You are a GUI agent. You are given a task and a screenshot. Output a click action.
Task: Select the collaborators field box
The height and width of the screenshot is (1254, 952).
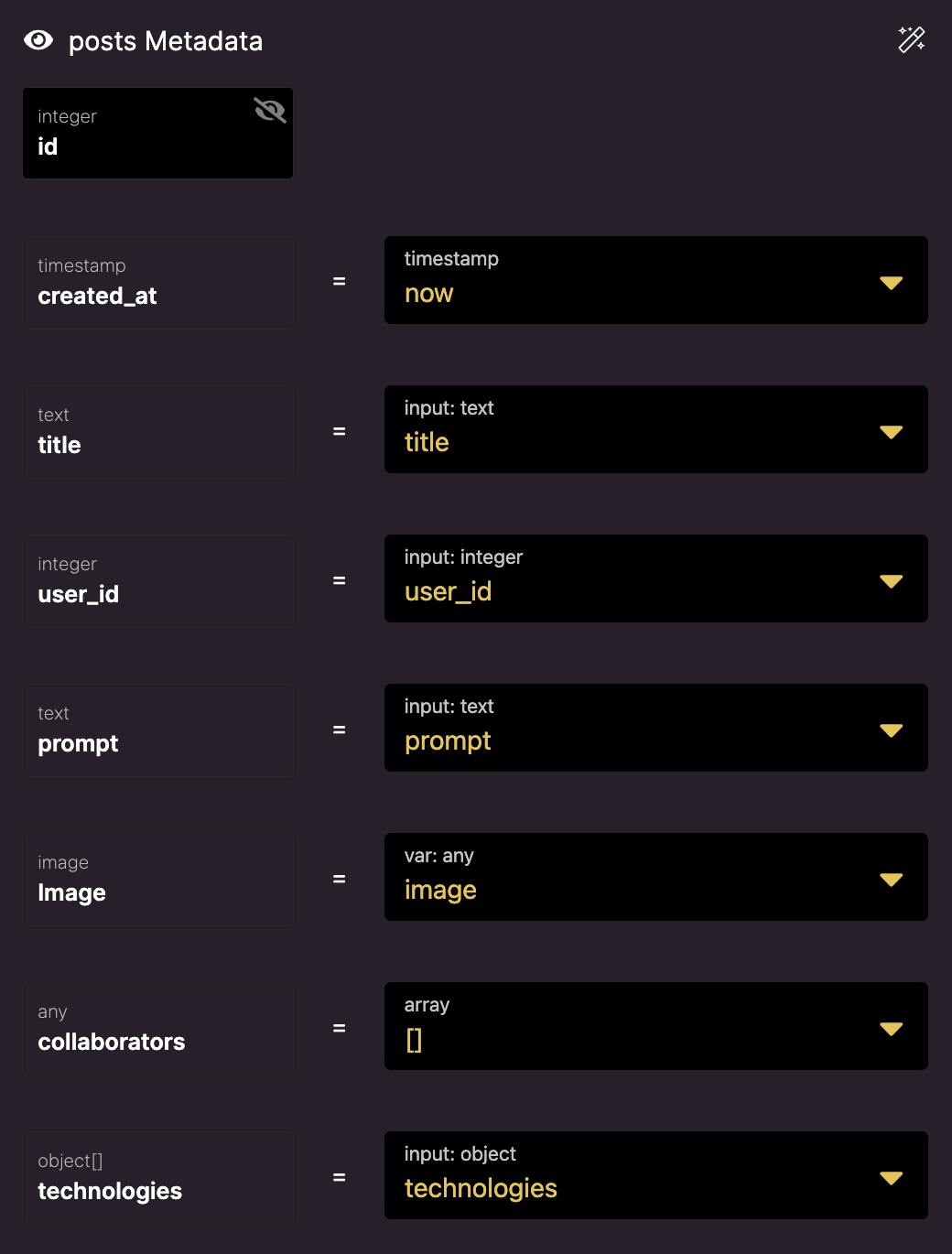(x=158, y=1029)
